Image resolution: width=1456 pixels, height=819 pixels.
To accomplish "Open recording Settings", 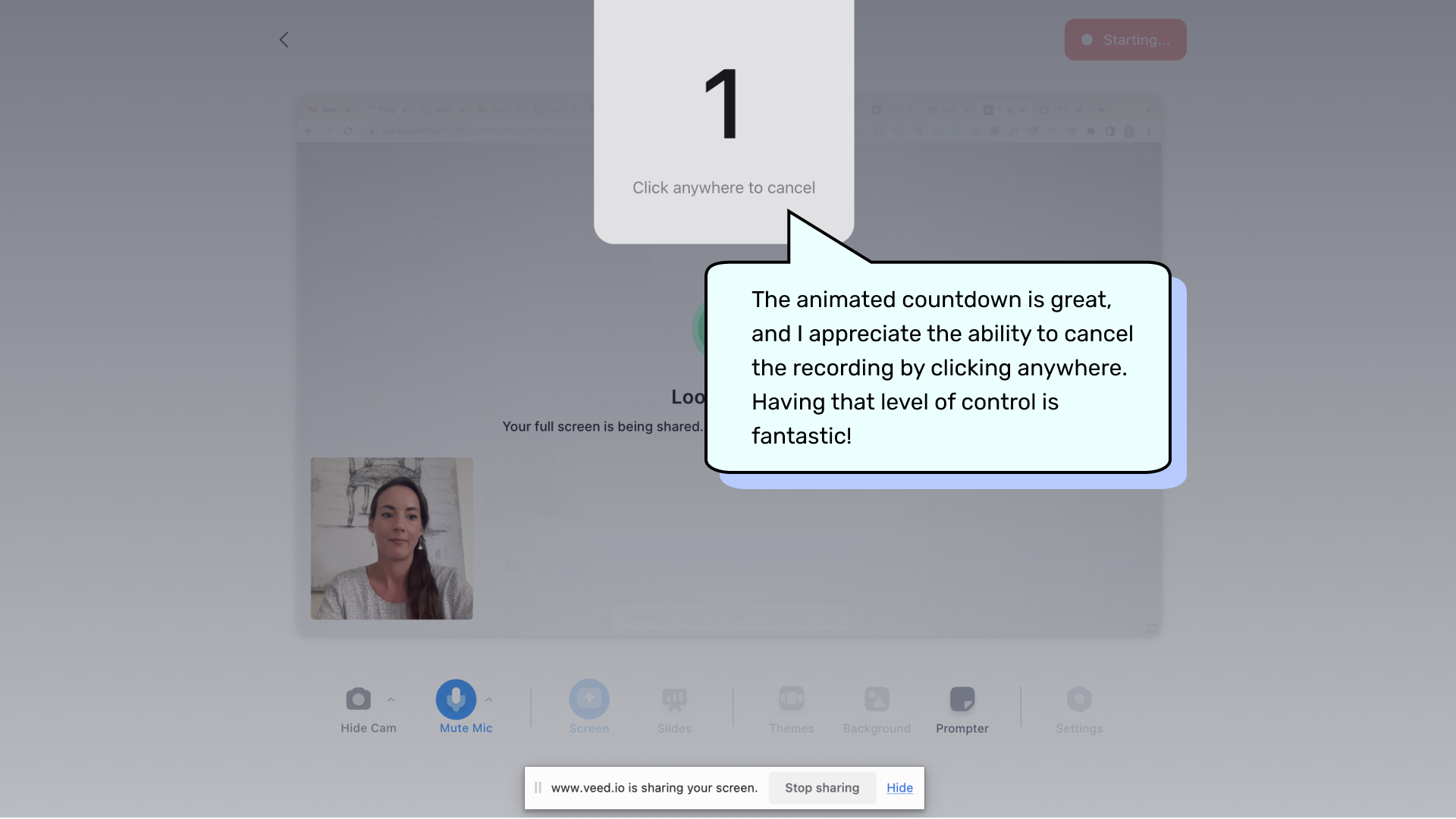I will (1078, 698).
